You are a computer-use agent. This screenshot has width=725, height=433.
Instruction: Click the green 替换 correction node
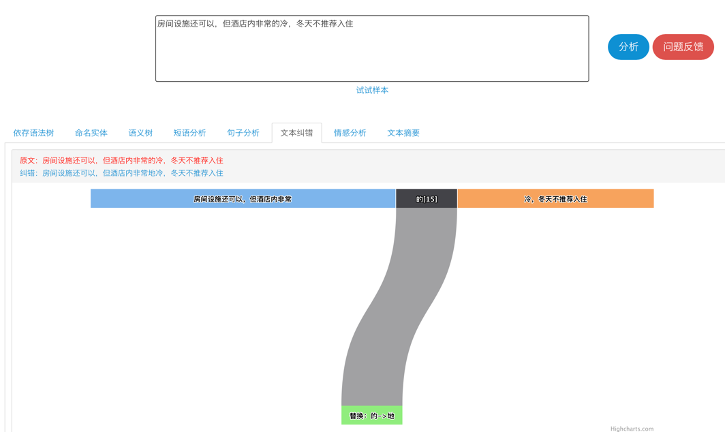click(371, 415)
